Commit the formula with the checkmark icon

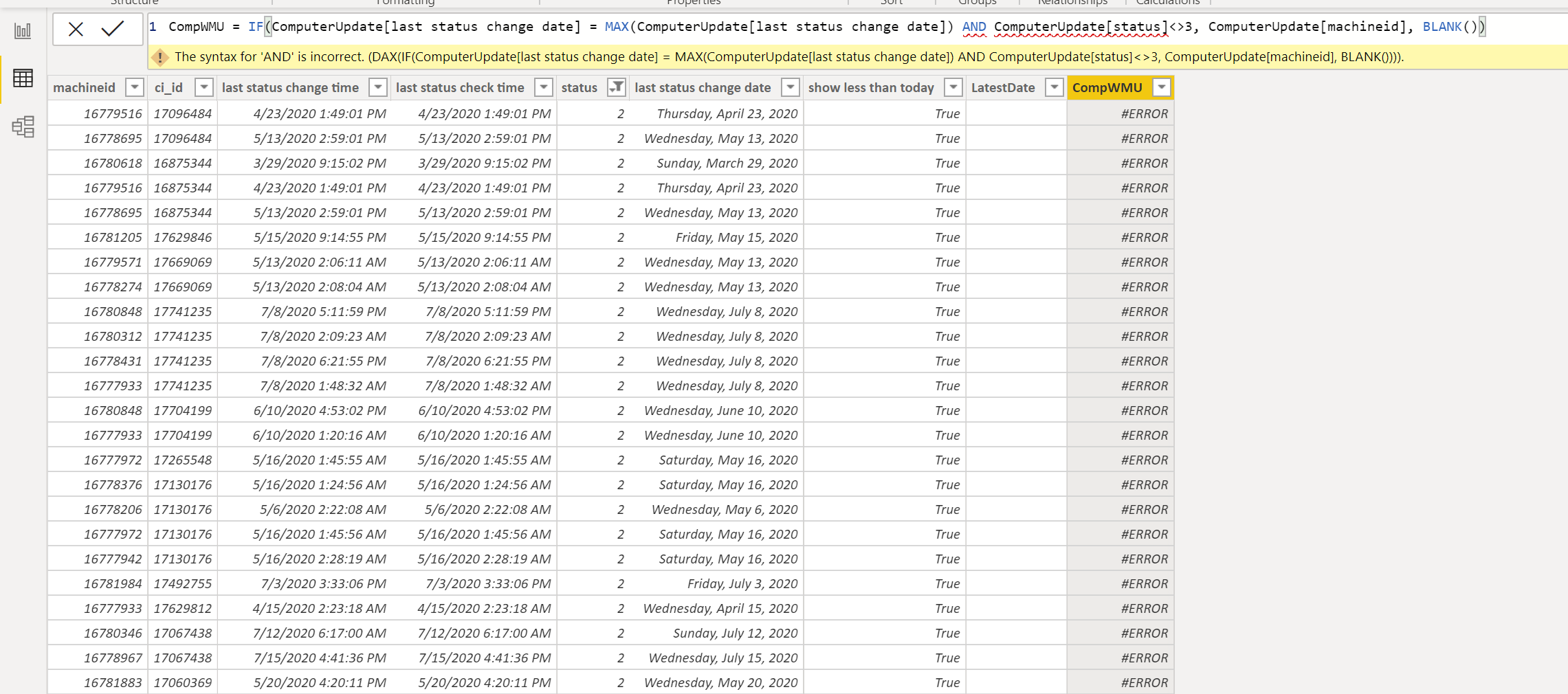pyautogui.click(x=112, y=29)
